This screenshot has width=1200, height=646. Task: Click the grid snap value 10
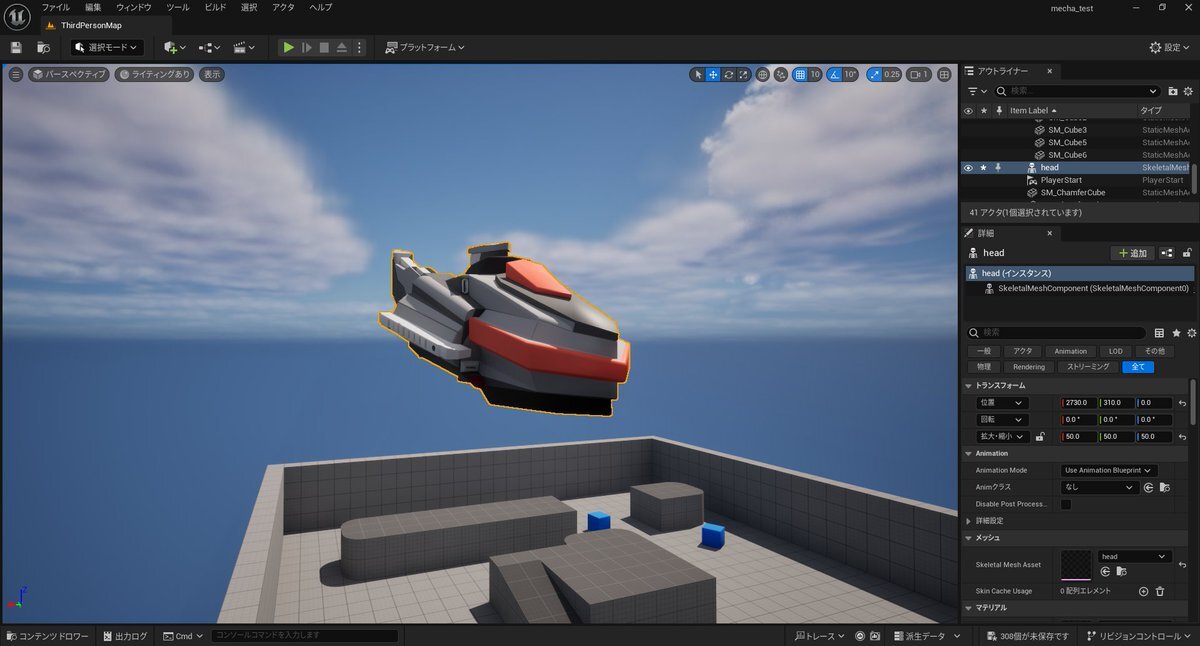tap(815, 74)
